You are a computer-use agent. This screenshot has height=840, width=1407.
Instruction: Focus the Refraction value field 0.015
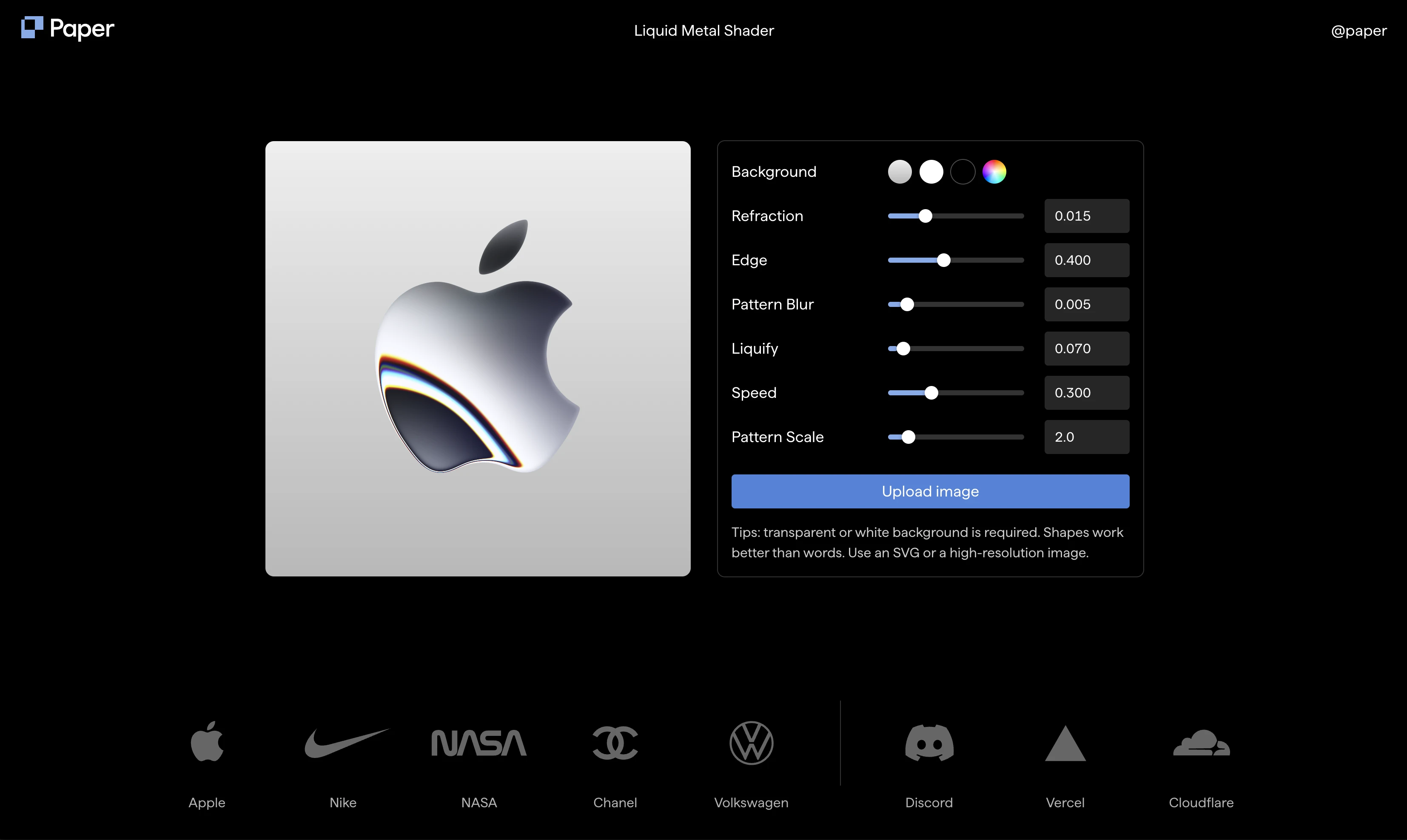click(x=1087, y=216)
